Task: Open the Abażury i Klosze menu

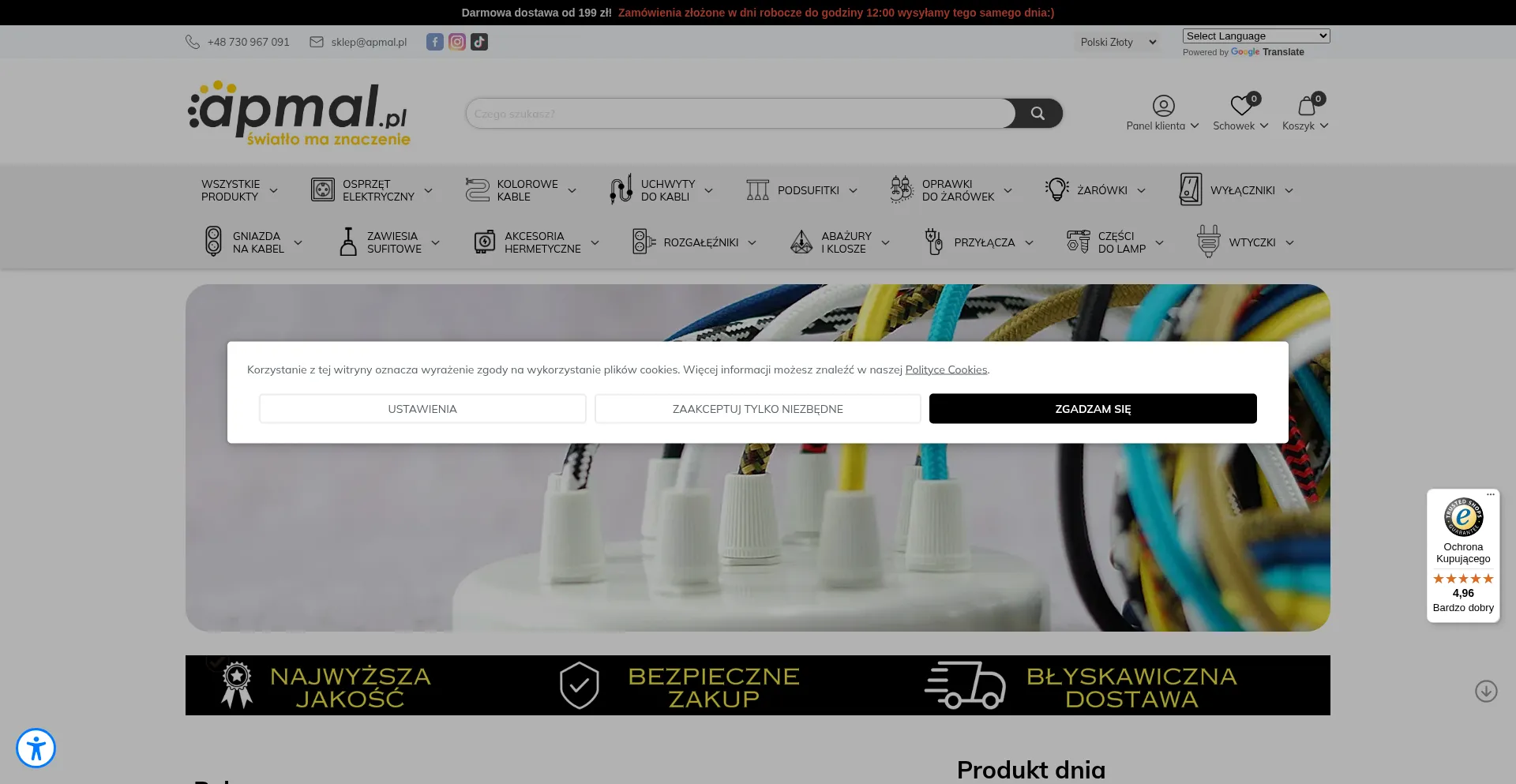Action: pos(846,242)
